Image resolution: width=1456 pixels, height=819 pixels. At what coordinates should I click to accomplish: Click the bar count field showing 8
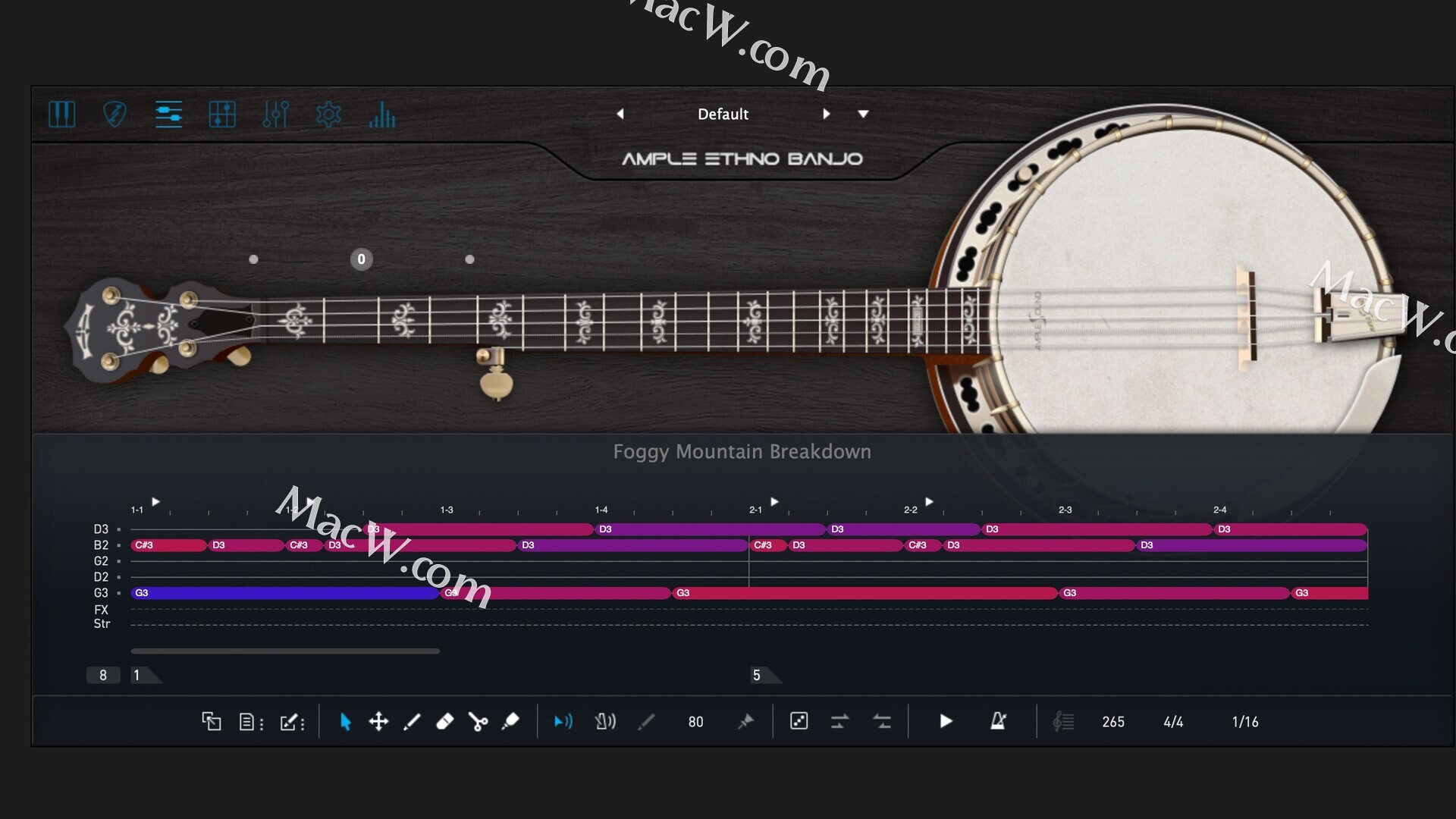(103, 675)
